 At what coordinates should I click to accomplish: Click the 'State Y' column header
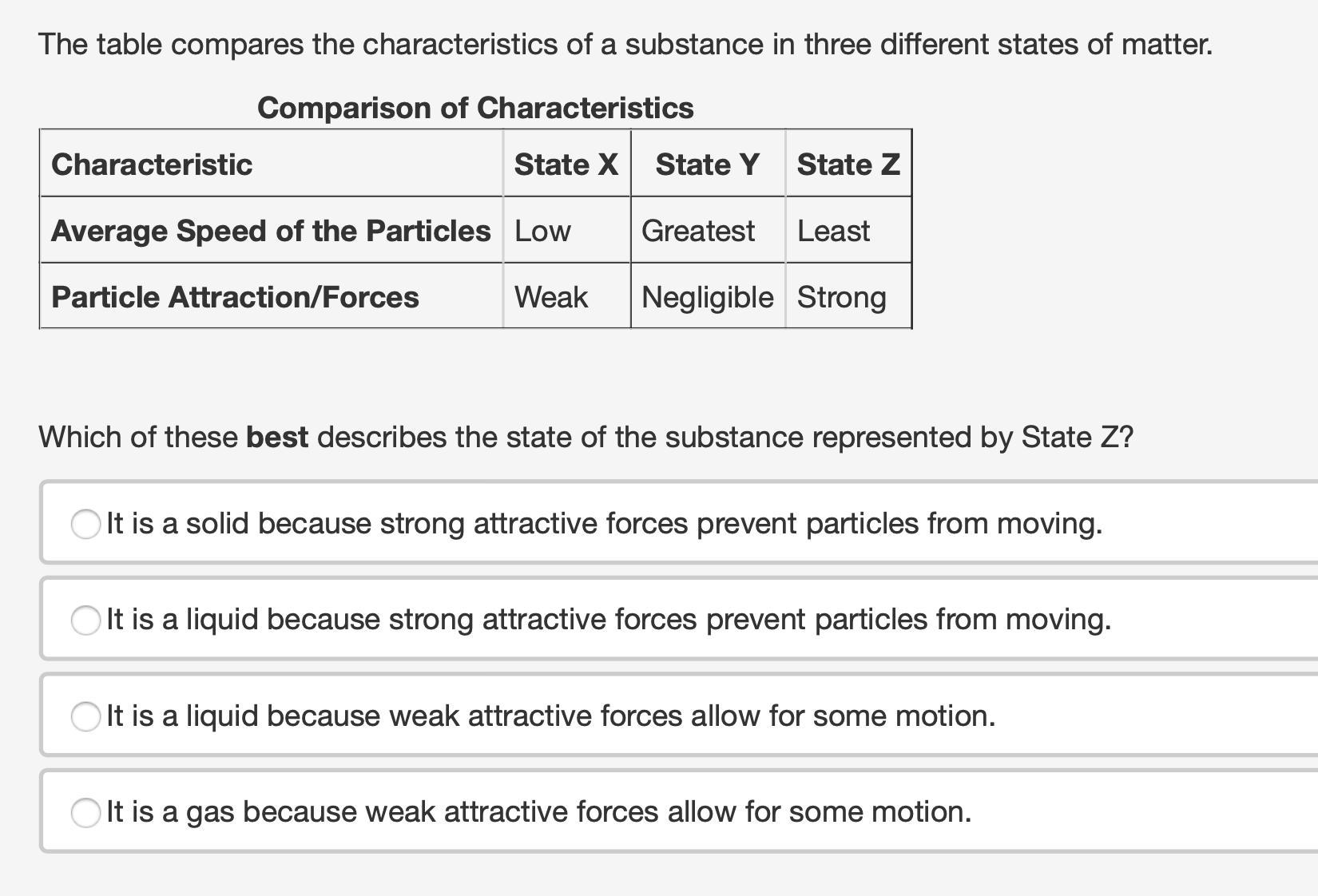708,165
